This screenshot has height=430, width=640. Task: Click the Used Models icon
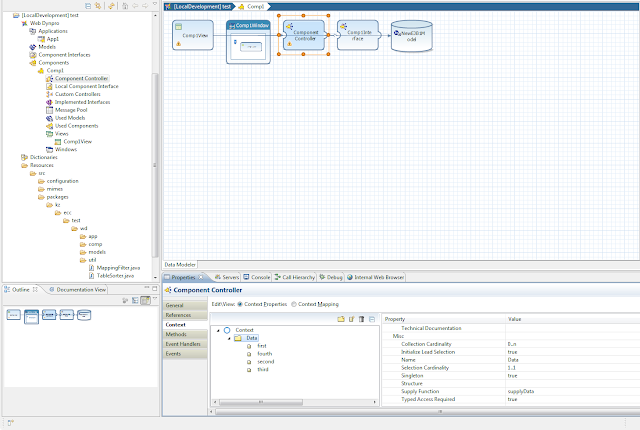tap(49, 118)
